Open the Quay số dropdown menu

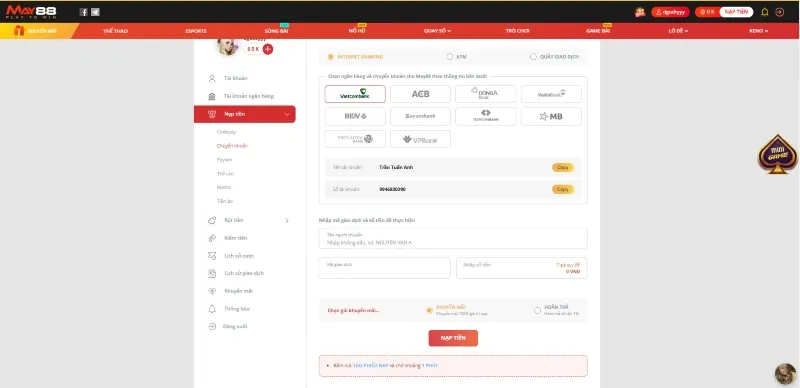click(x=437, y=31)
